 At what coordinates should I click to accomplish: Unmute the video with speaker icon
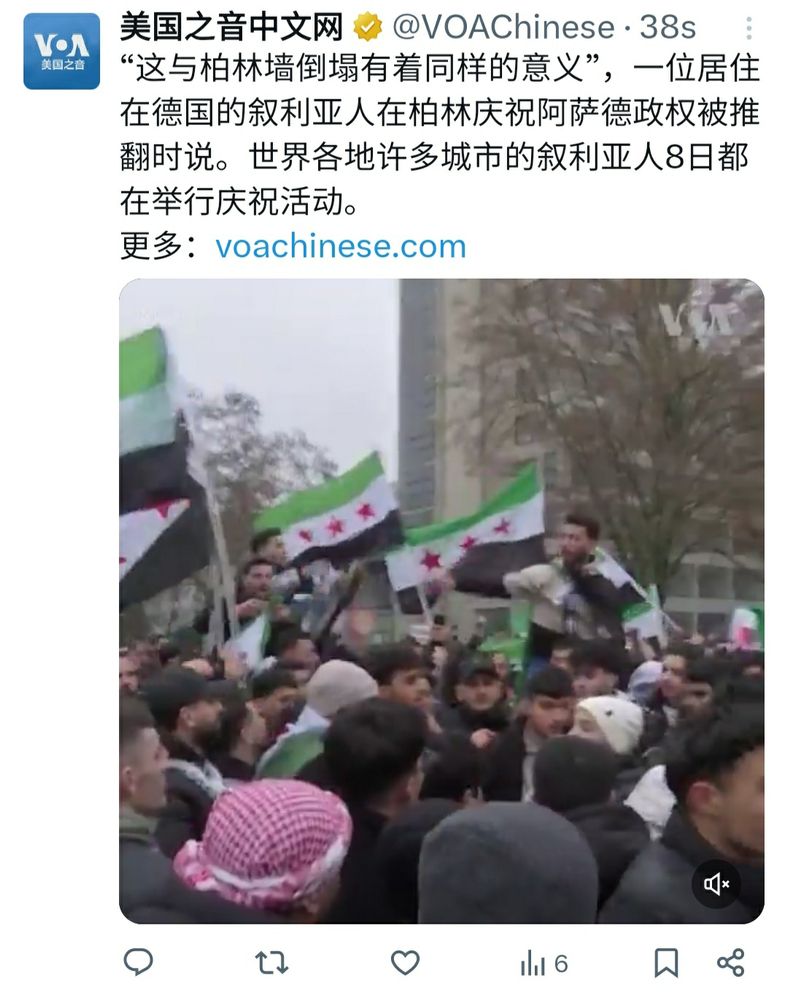[x=716, y=884]
